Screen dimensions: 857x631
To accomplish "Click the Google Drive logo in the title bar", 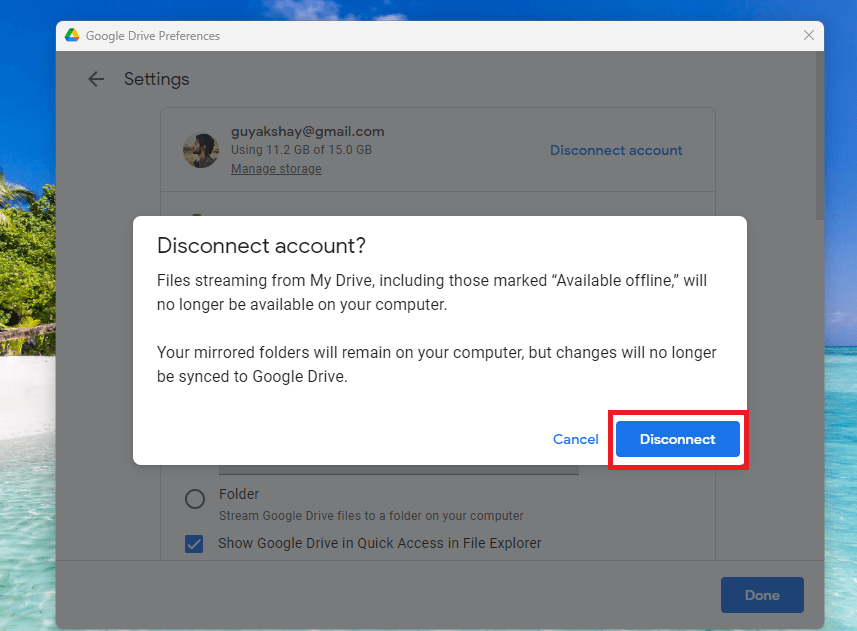I will [x=71, y=35].
